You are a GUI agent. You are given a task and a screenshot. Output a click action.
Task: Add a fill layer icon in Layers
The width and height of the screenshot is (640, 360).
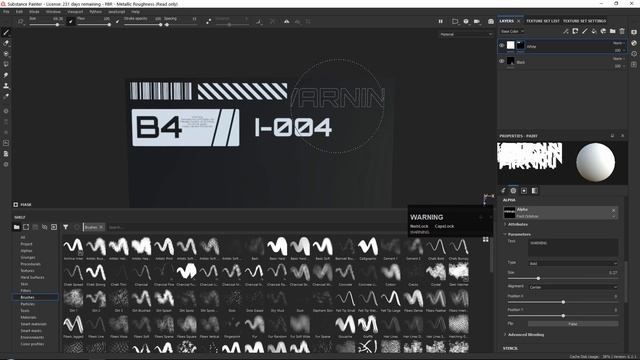click(594, 31)
